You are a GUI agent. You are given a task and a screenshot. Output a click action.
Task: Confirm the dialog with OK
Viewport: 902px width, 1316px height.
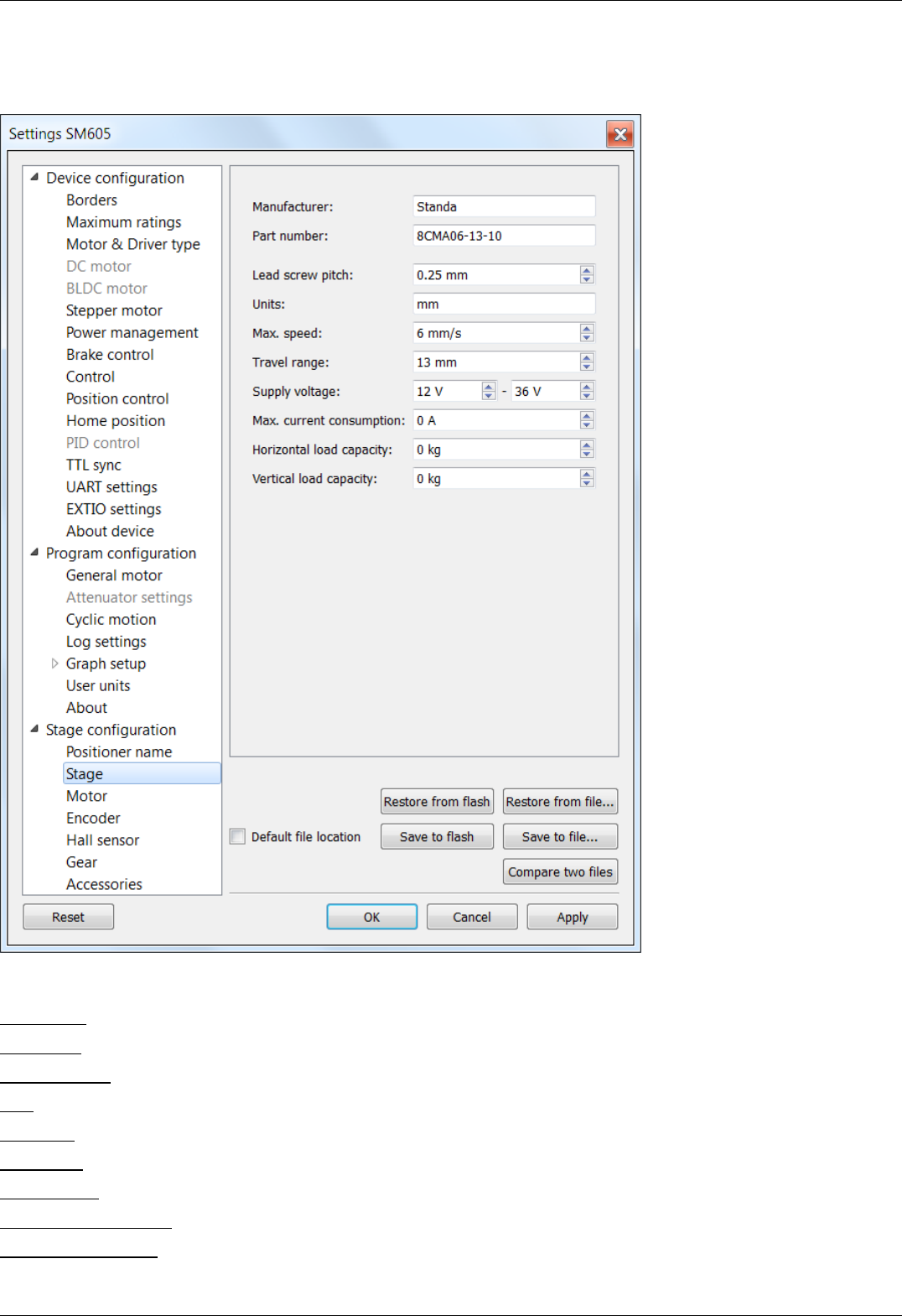[371, 917]
